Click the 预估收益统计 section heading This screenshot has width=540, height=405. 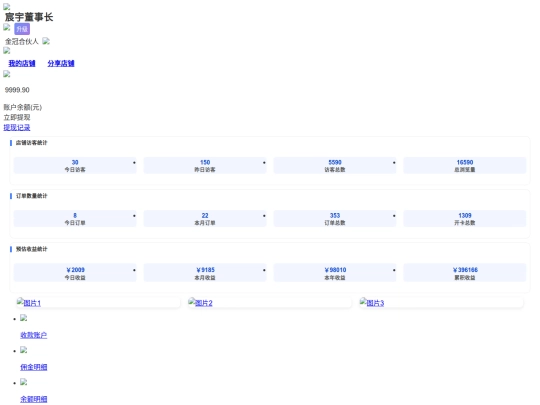(x=31, y=249)
